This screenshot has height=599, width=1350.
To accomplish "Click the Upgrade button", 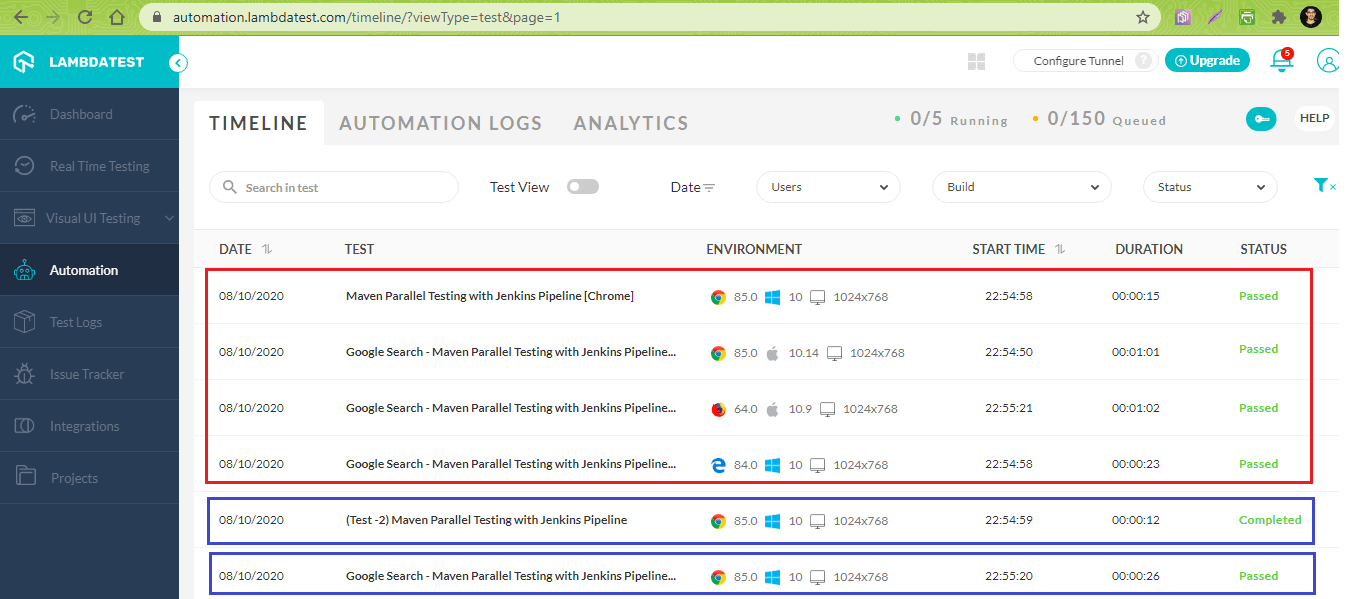I will [1207, 61].
